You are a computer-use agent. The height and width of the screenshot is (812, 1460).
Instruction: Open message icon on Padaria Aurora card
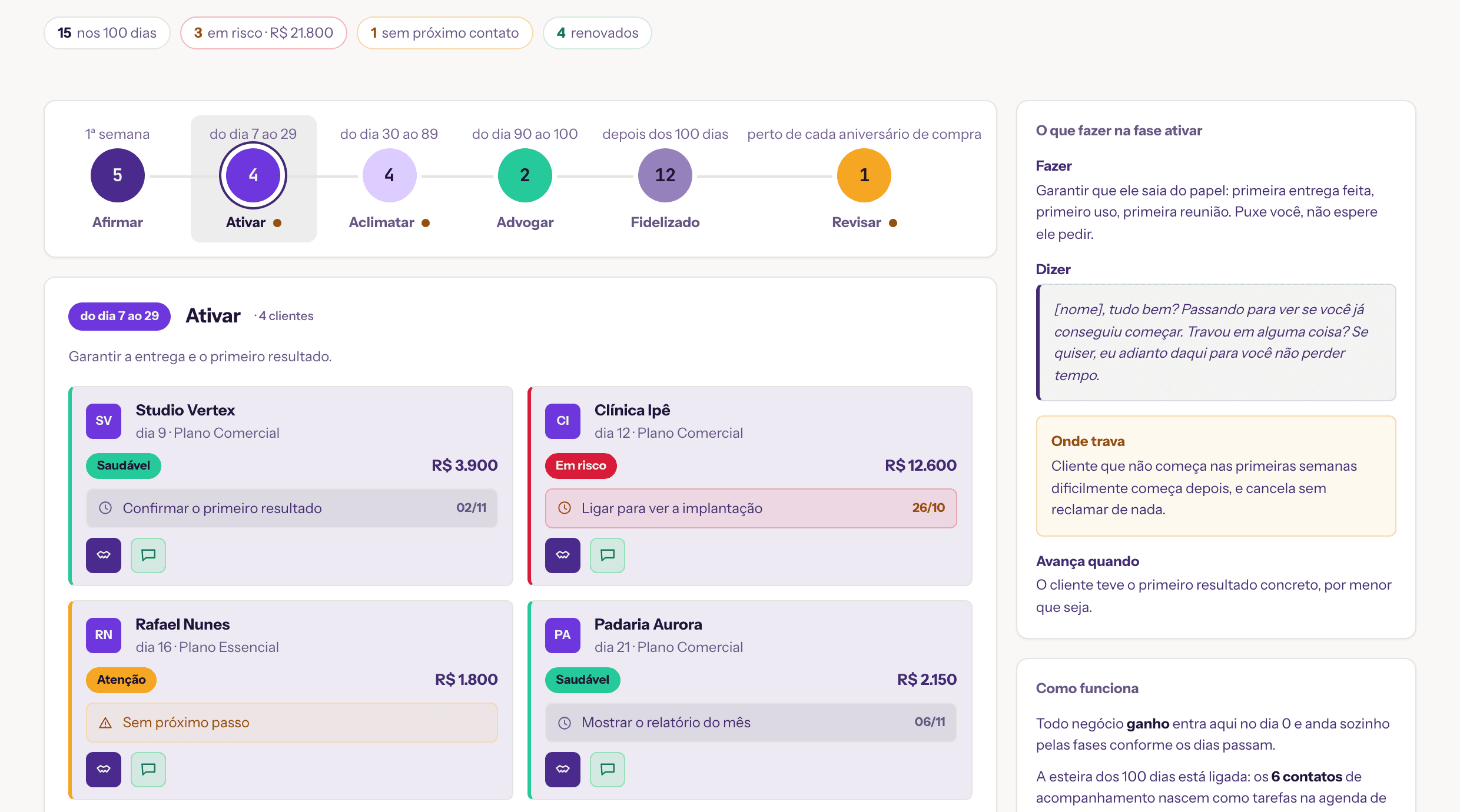pyautogui.click(x=608, y=769)
